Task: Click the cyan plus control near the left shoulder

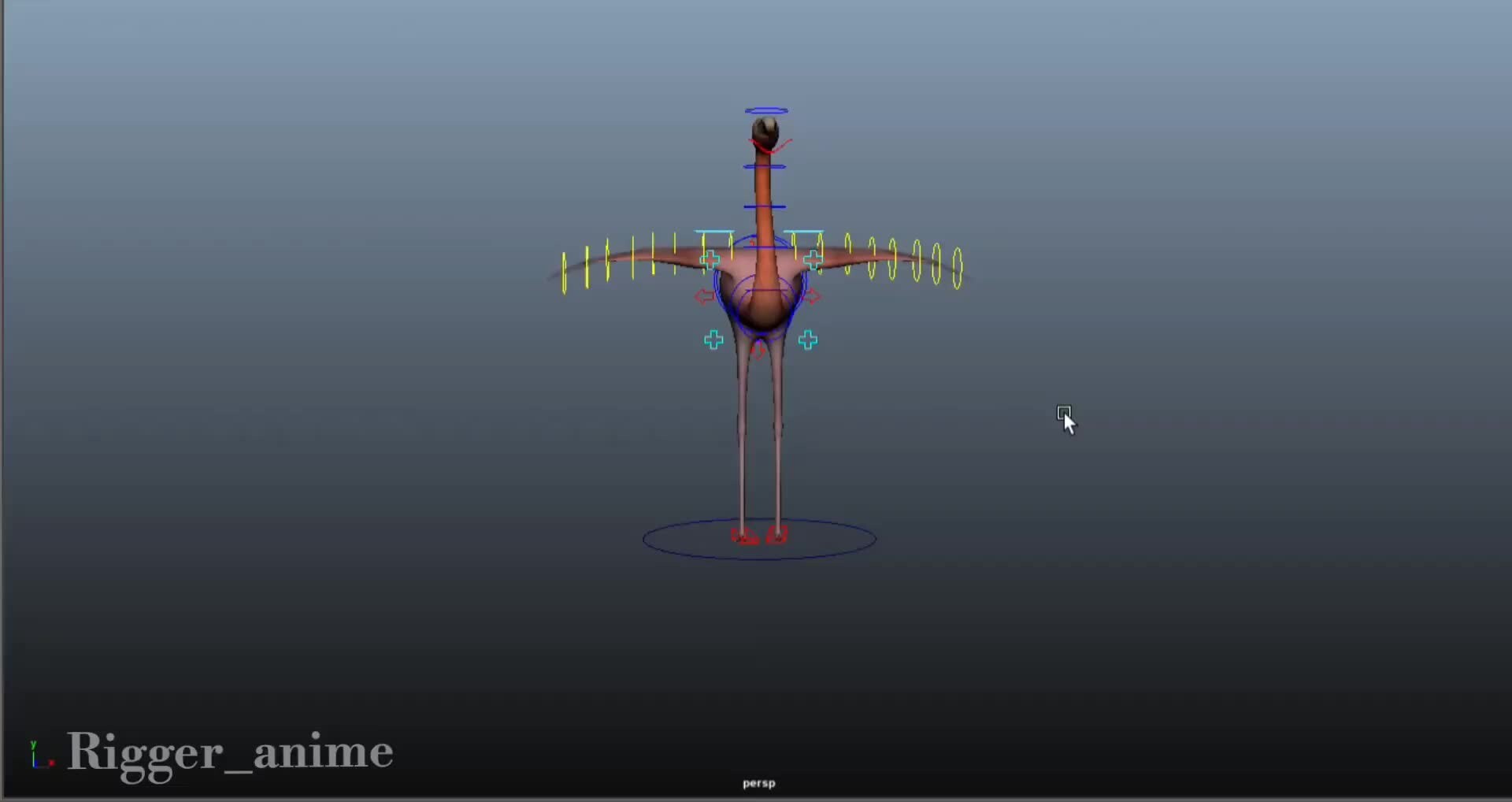Action: pyautogui.click(x=711, y=258)
